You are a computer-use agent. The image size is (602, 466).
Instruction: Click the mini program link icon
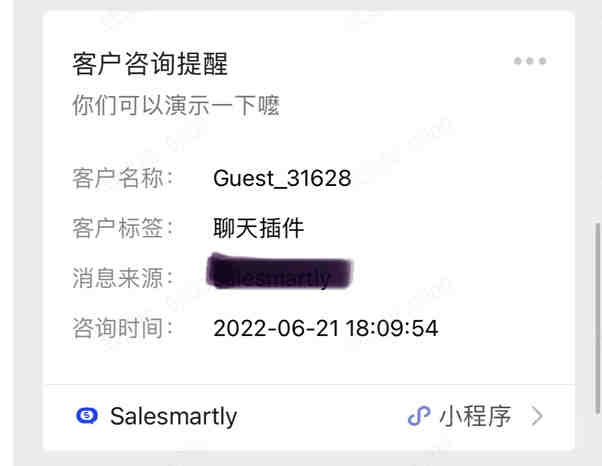click(x=418, y=416)
